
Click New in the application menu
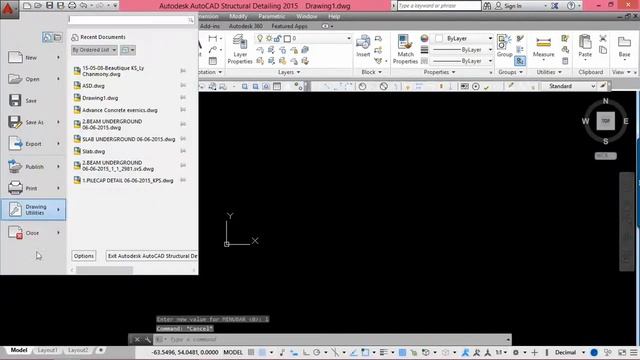point(33,58)
